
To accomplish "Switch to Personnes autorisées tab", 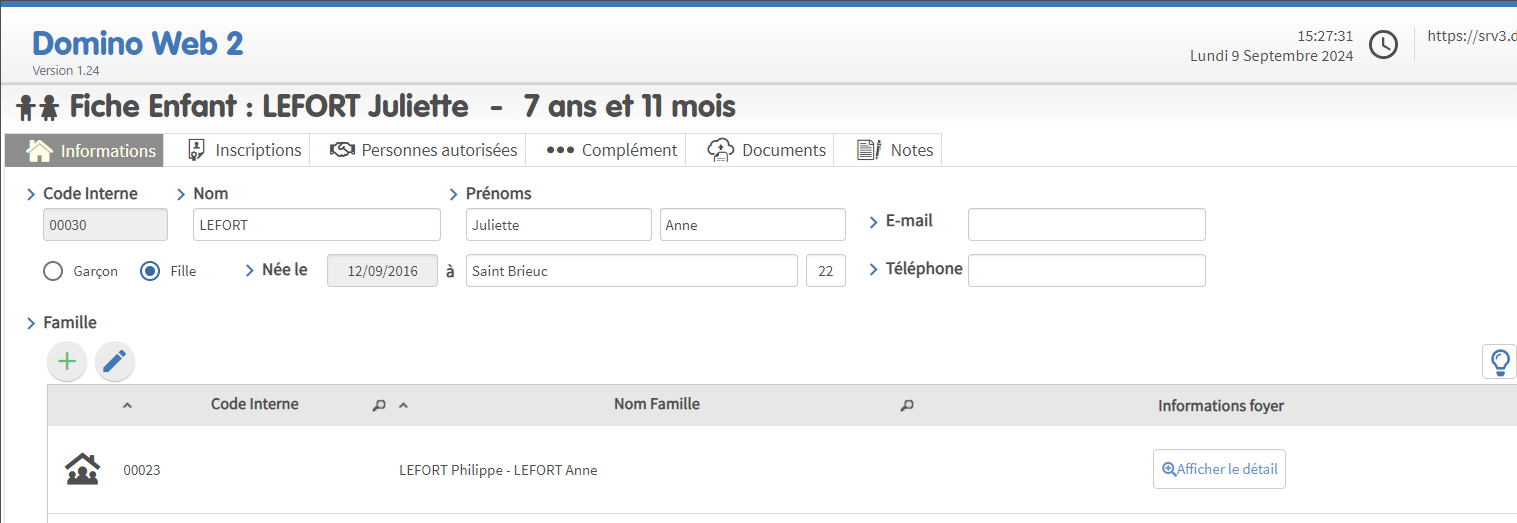I will (424, 150).
